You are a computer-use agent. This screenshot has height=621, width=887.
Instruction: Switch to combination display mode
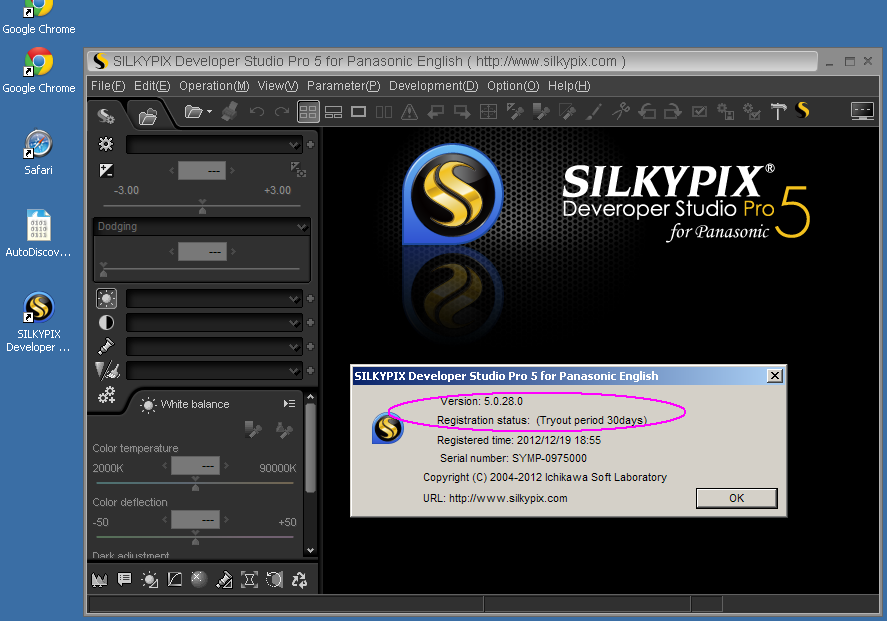tap(333, 112)
